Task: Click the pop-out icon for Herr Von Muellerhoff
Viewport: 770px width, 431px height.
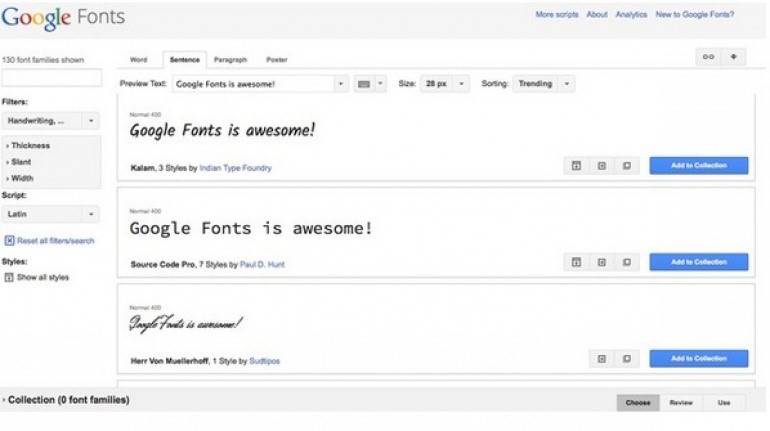Action: (x=627, y=358)
